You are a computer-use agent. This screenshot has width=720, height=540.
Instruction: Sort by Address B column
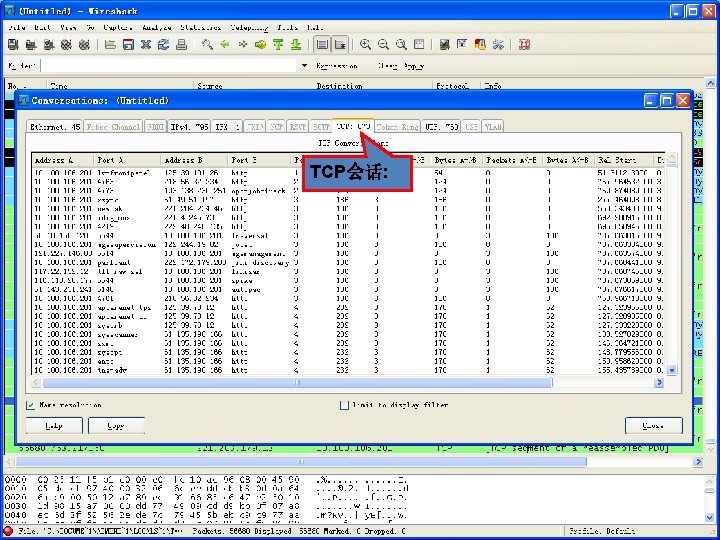click(194, 160)
